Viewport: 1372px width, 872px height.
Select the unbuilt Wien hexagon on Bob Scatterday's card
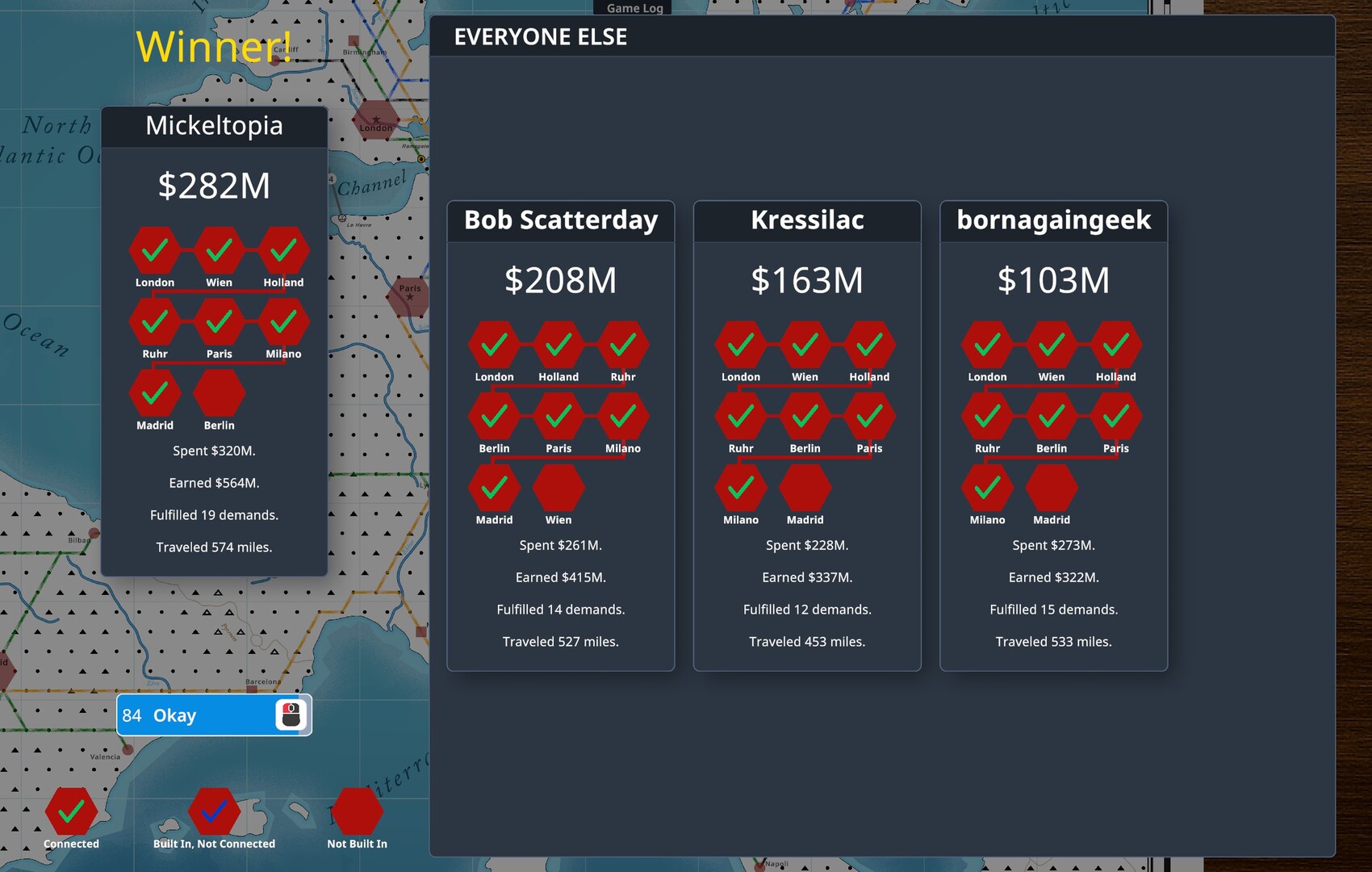558,488
